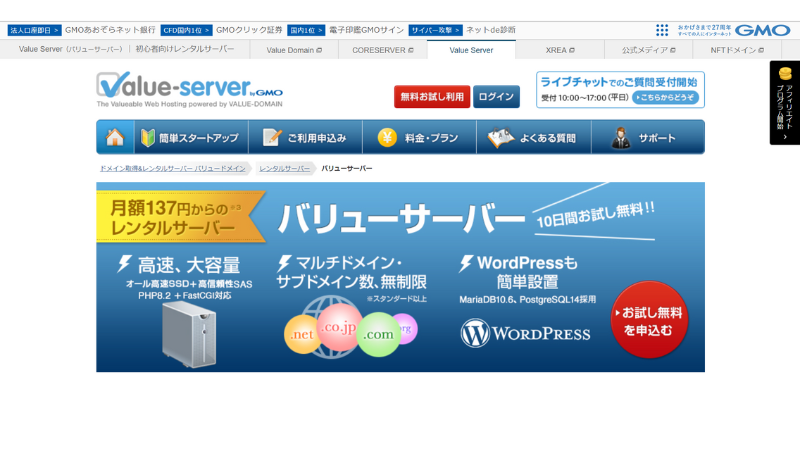800x450 pixels.
Task: Open 簡単スタートアップ menu item
Action: (191, 137)
